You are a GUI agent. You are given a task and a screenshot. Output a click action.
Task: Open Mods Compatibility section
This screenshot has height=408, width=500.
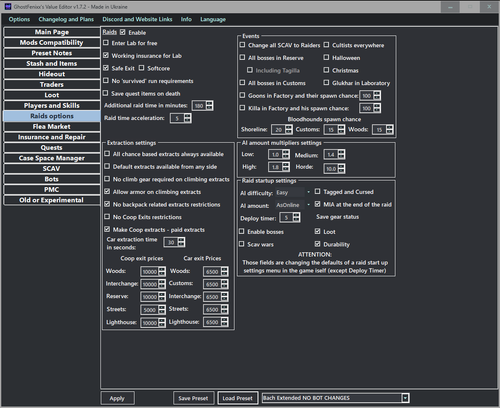coord(52,42)
